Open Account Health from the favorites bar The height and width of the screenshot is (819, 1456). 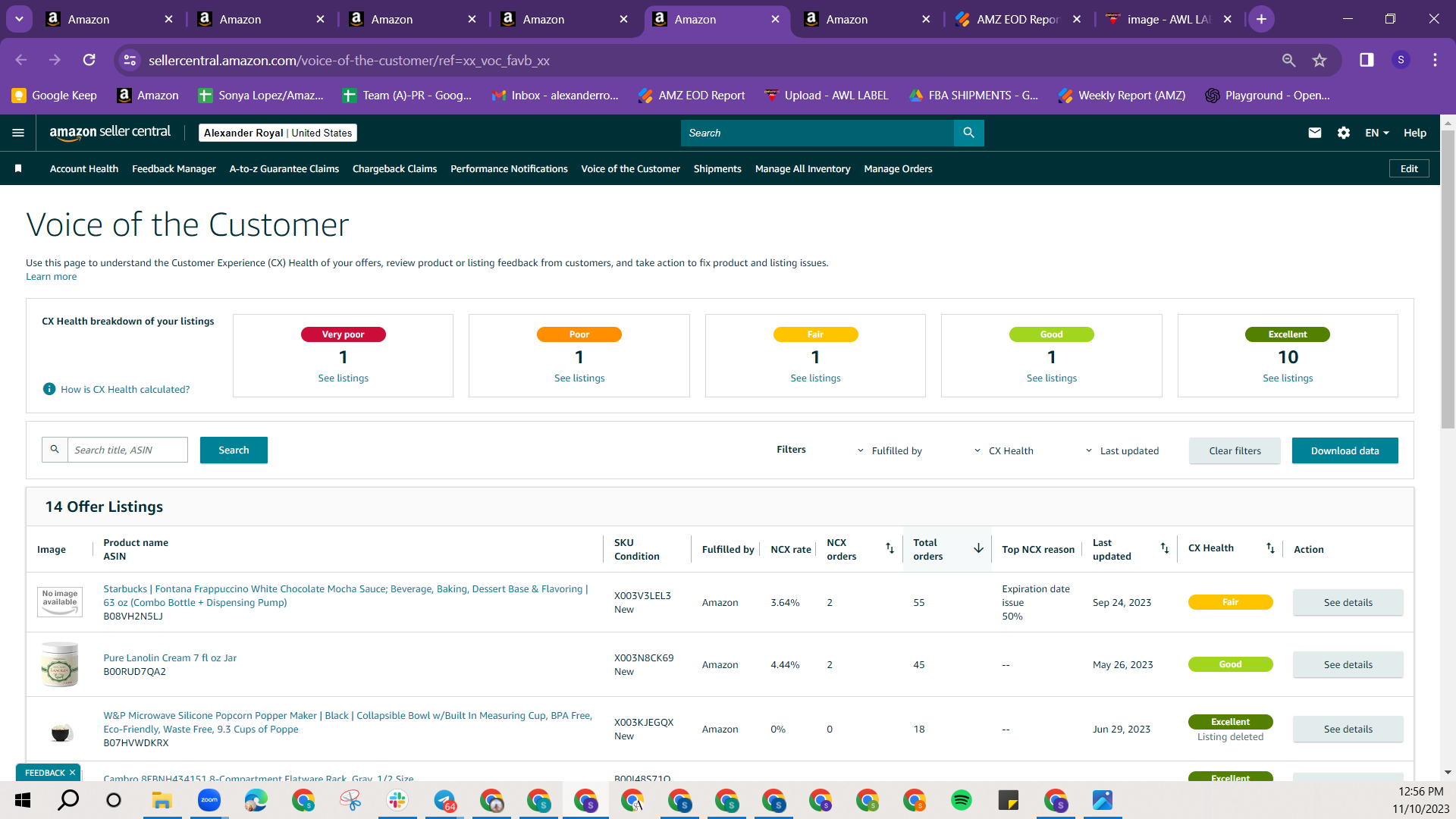[84, 168]
